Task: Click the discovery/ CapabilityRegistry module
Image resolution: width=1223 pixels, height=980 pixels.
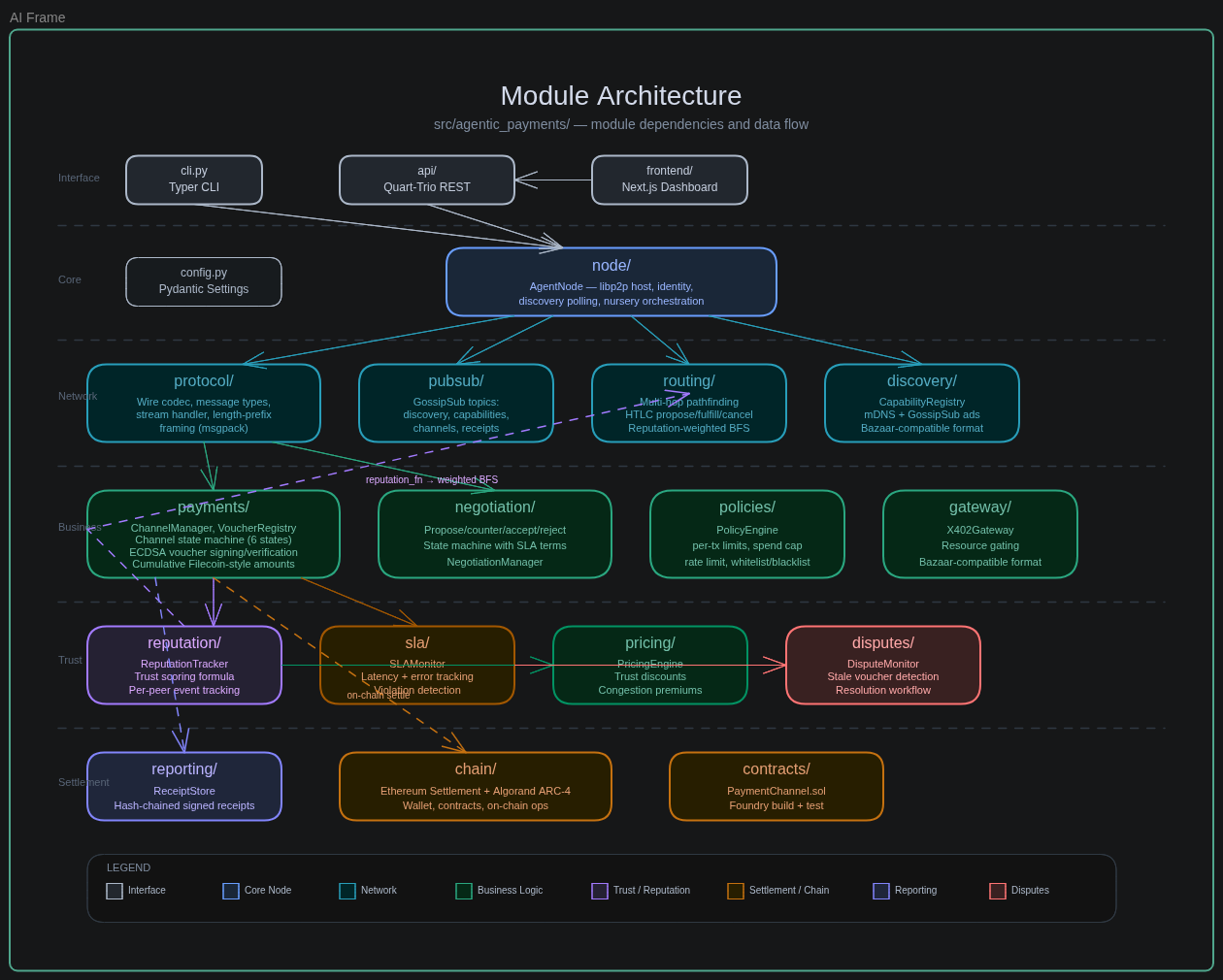Action: 921,403
